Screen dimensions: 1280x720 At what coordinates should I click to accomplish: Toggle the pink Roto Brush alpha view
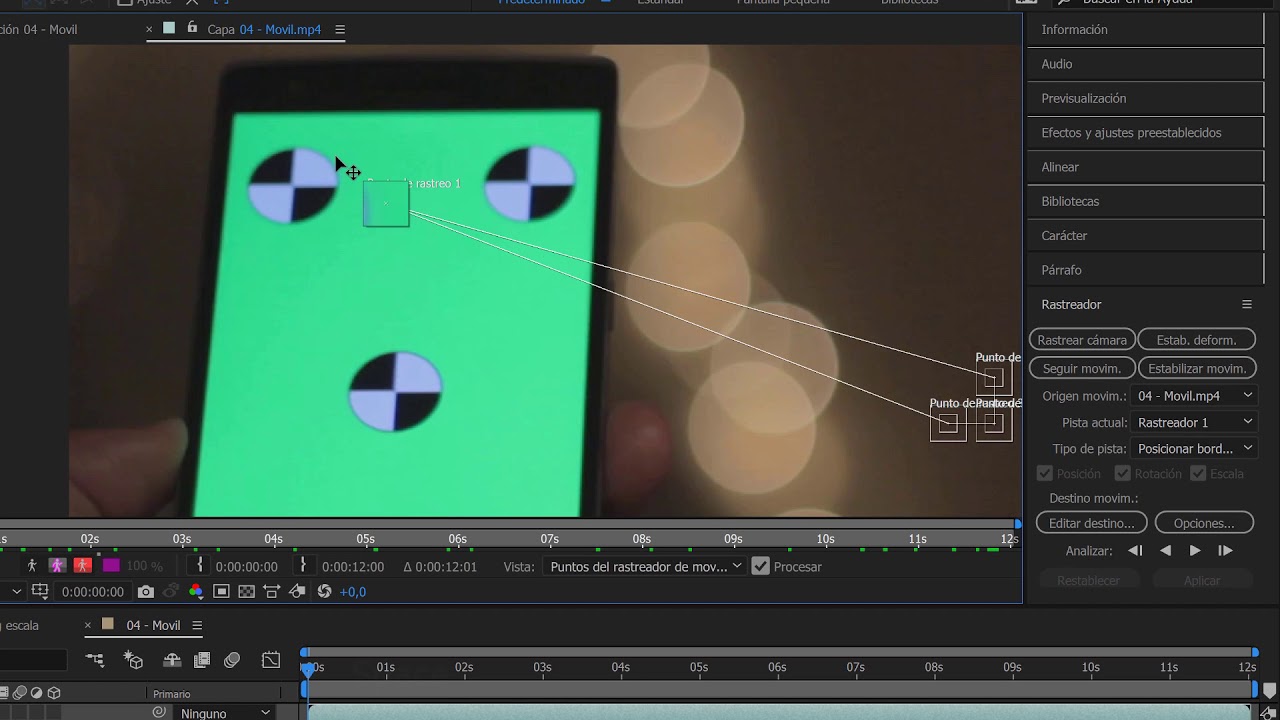coord(57,566)
